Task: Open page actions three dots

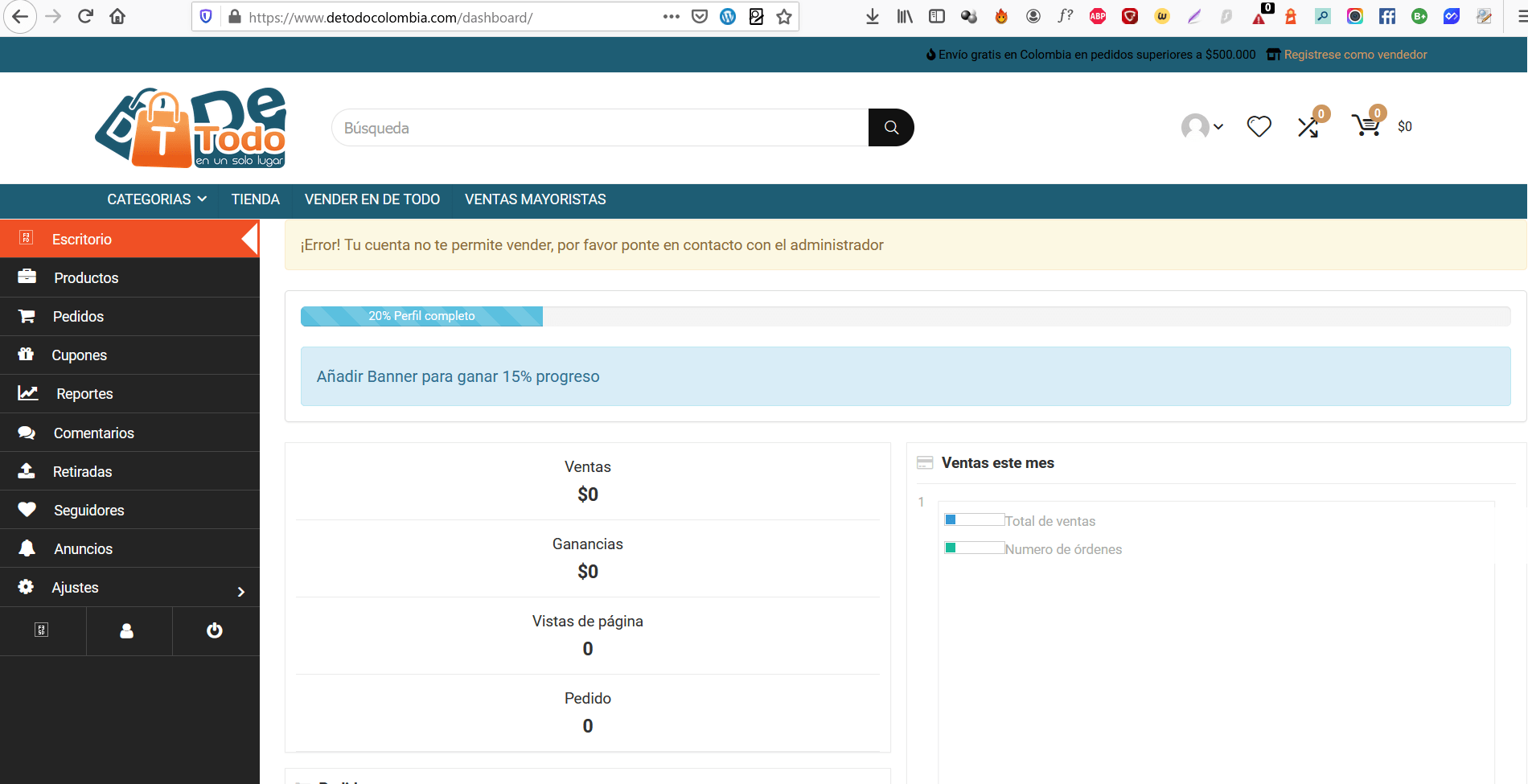Action: pyautogui.click(x=672, y=16)
